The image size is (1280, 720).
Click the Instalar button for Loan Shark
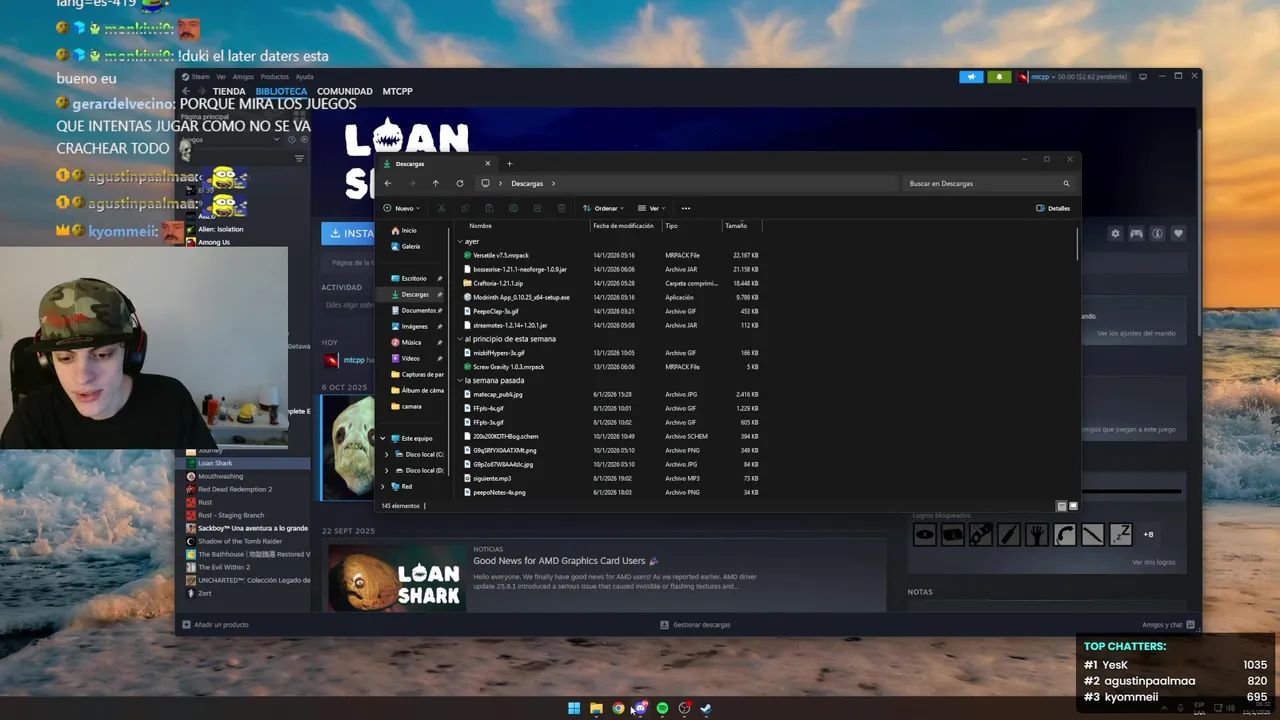[x=348, y=233]
